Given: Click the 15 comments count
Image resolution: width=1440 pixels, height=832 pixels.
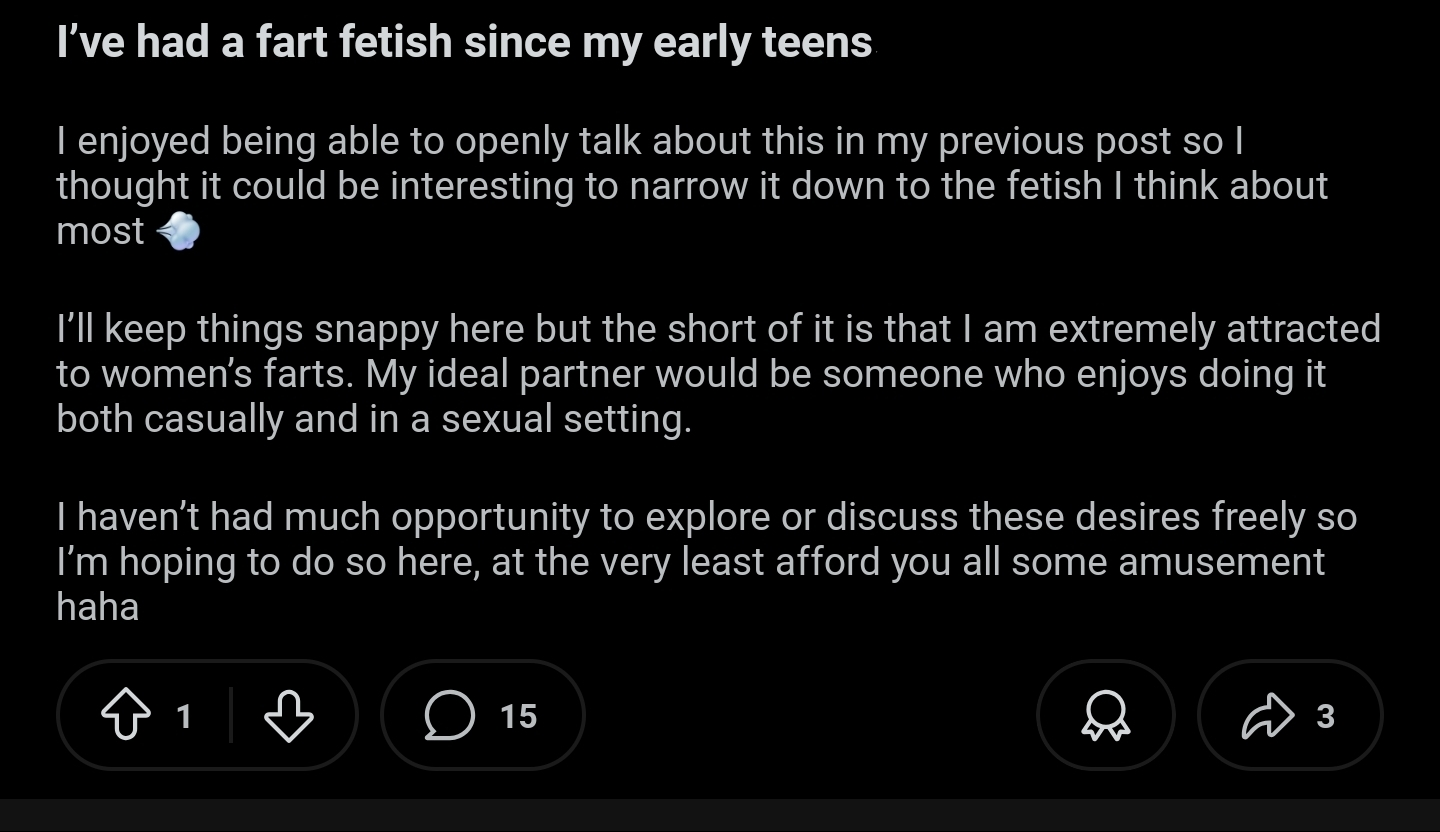Looking at the screenshot, I should click(x=518, y=716).
